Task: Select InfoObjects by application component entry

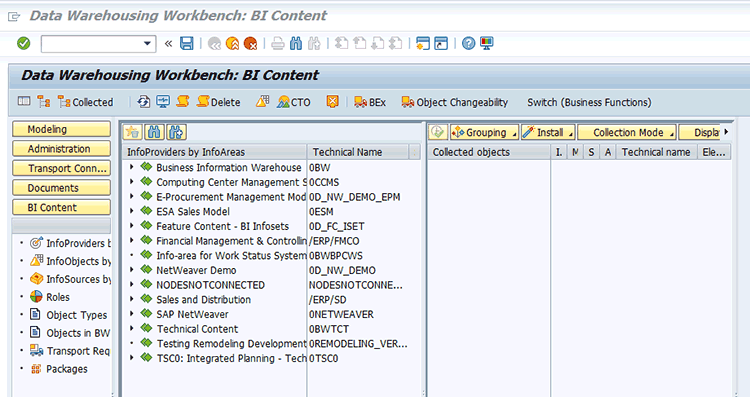Action: pyautogui.click(x=70, y=261)
